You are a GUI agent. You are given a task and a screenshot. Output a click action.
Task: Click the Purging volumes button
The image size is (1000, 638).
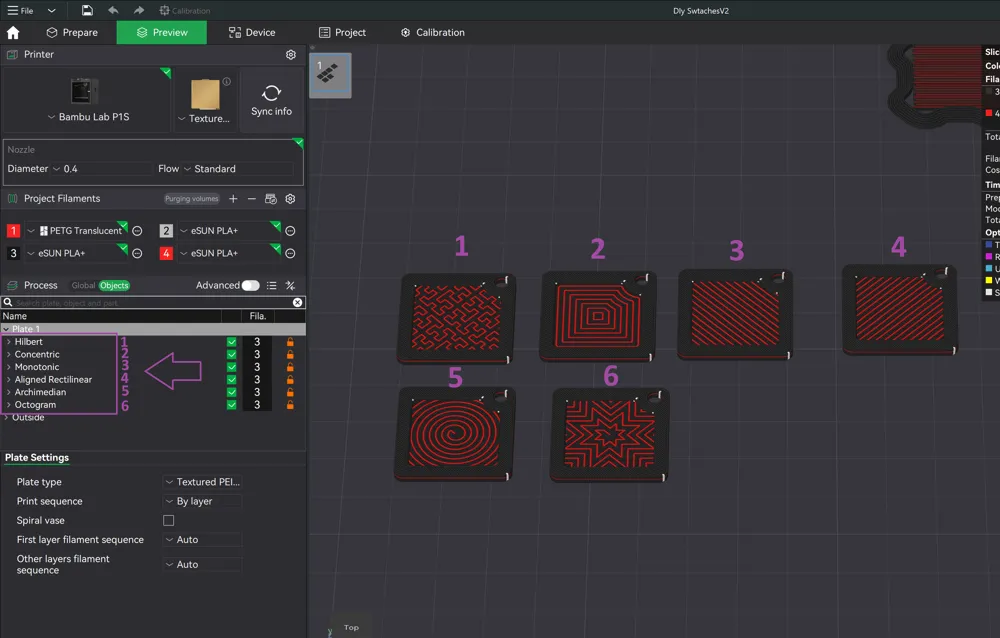tap(191, 199)
